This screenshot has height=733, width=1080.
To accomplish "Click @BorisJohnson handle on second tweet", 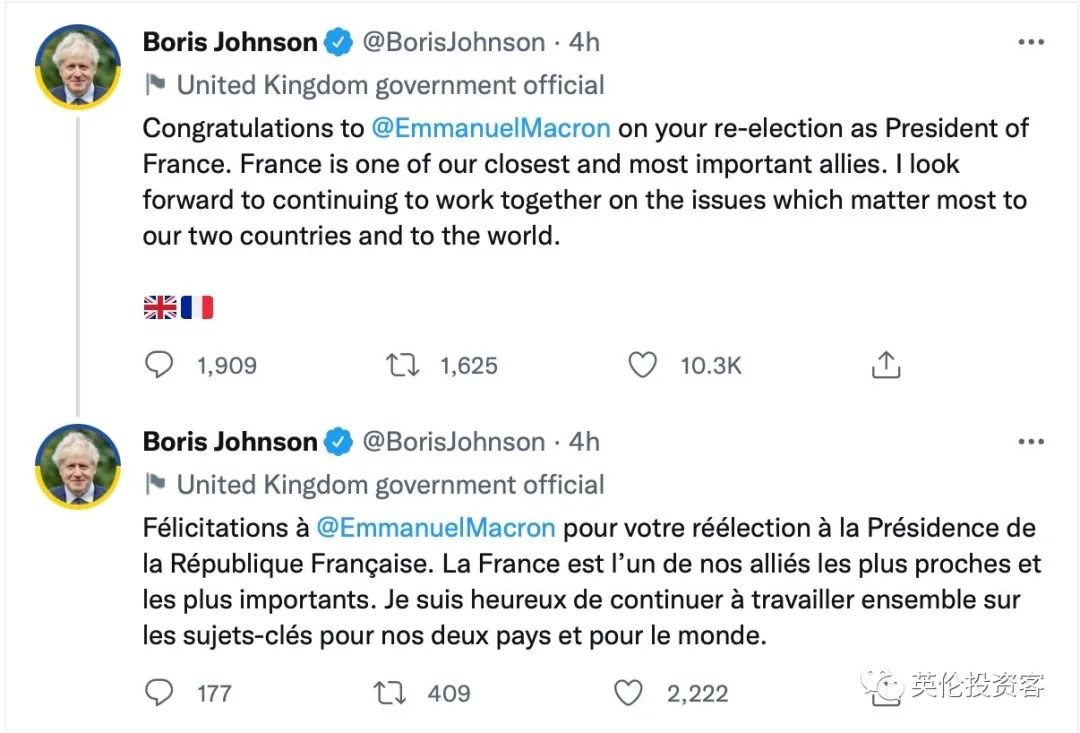I will tap(453, 442).
